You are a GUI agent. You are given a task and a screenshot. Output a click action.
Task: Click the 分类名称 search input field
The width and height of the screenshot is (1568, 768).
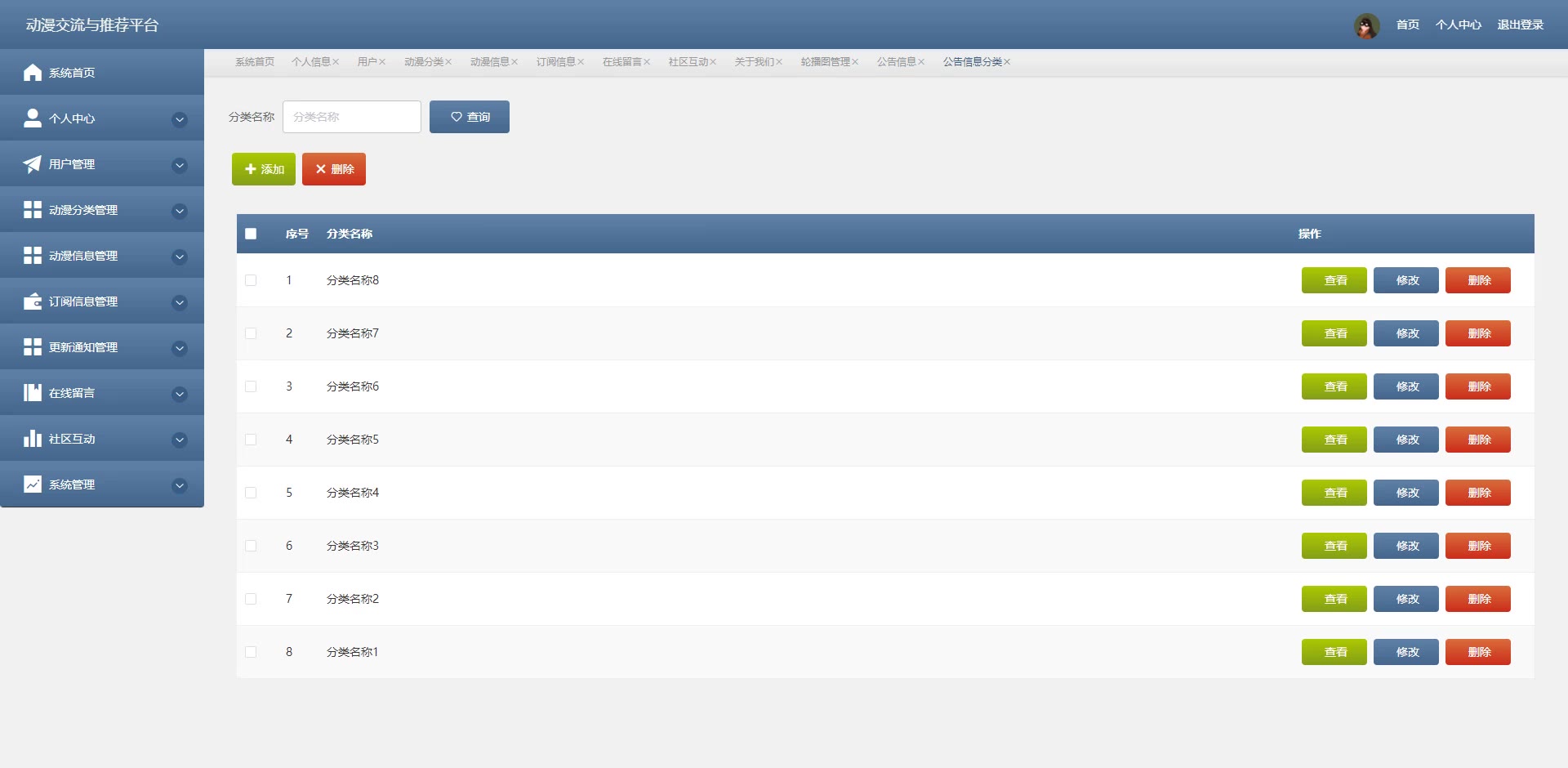click(352, 117)
